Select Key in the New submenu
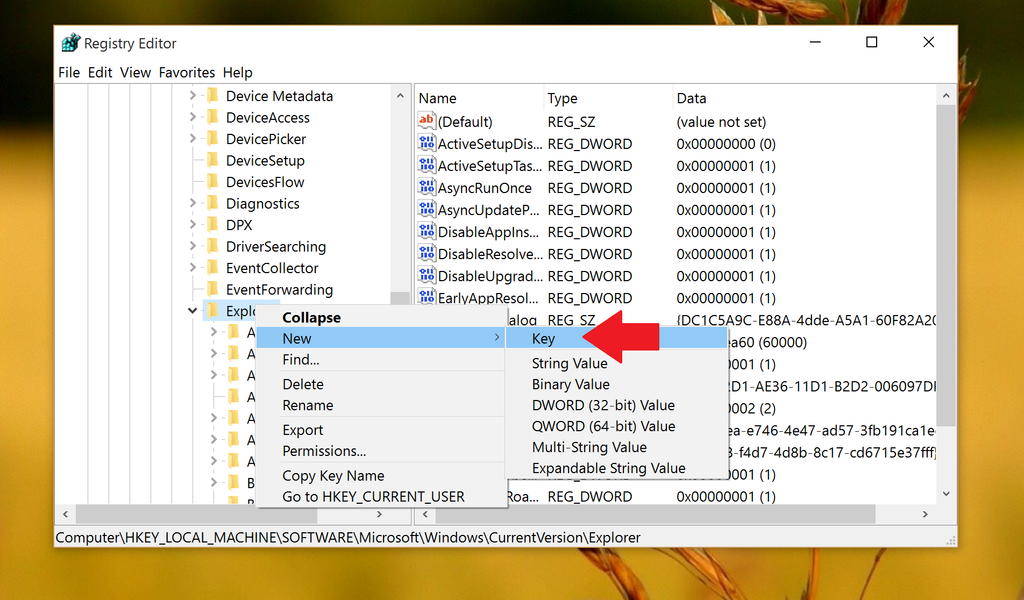Screen dimensions: 1024x600 pos(616,338)
